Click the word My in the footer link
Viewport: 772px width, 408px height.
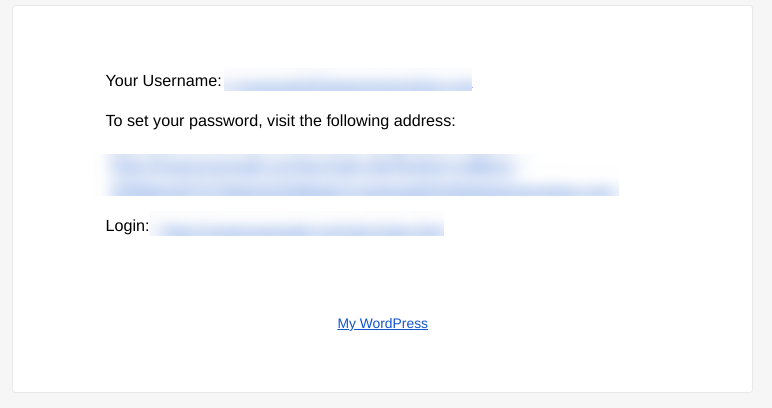pos(346,324)
